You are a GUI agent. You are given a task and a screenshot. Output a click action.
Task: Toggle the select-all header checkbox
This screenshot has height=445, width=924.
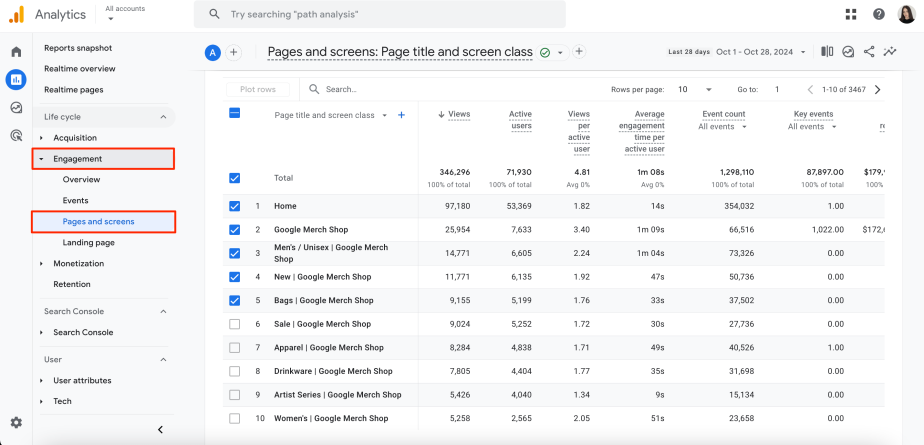(x=235, y=114)
